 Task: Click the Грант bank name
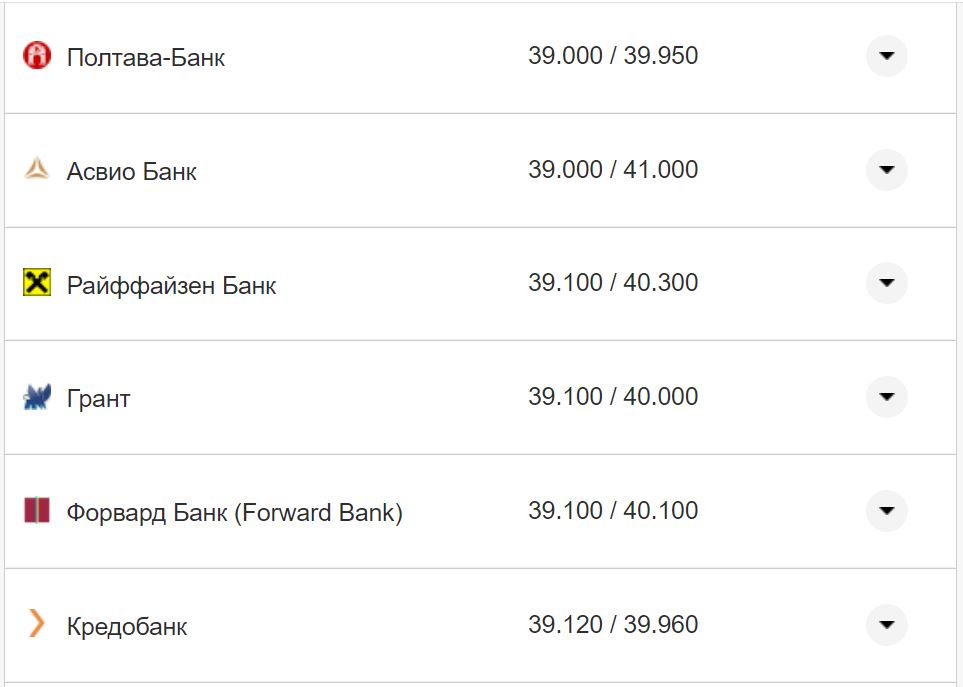(x=99, y=399)
